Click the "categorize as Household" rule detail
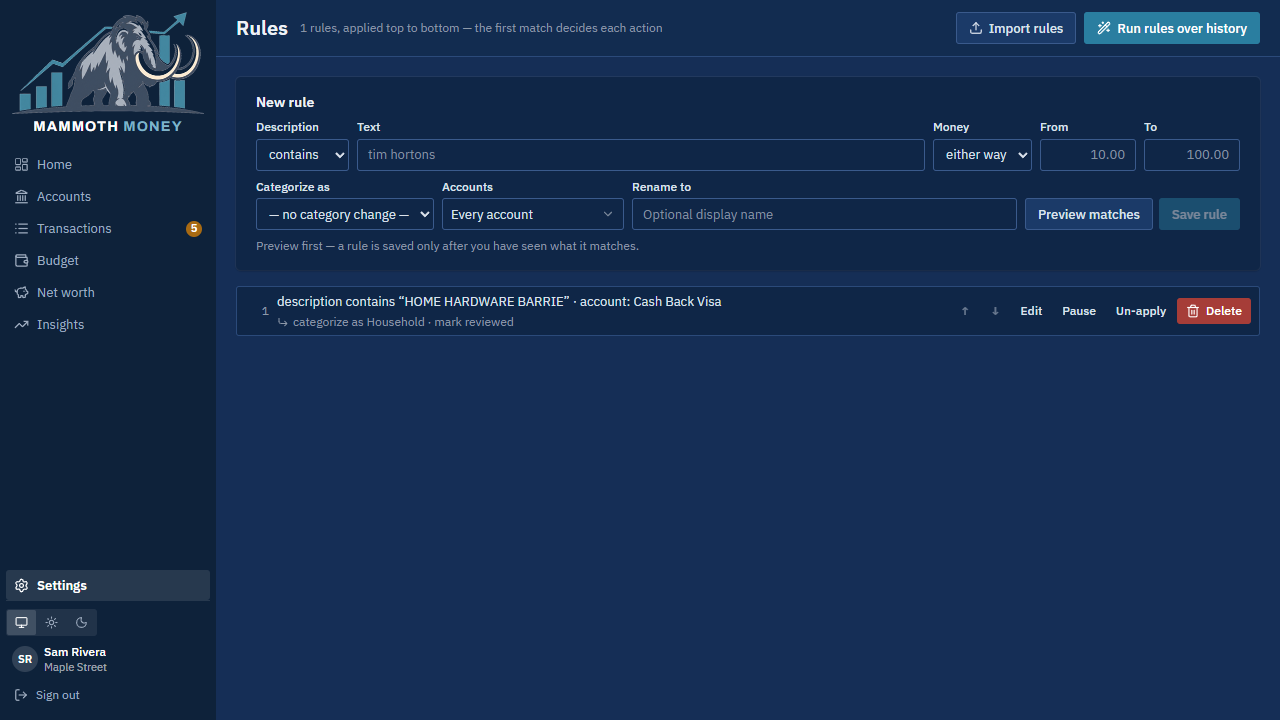 click(x=359, y=322)
